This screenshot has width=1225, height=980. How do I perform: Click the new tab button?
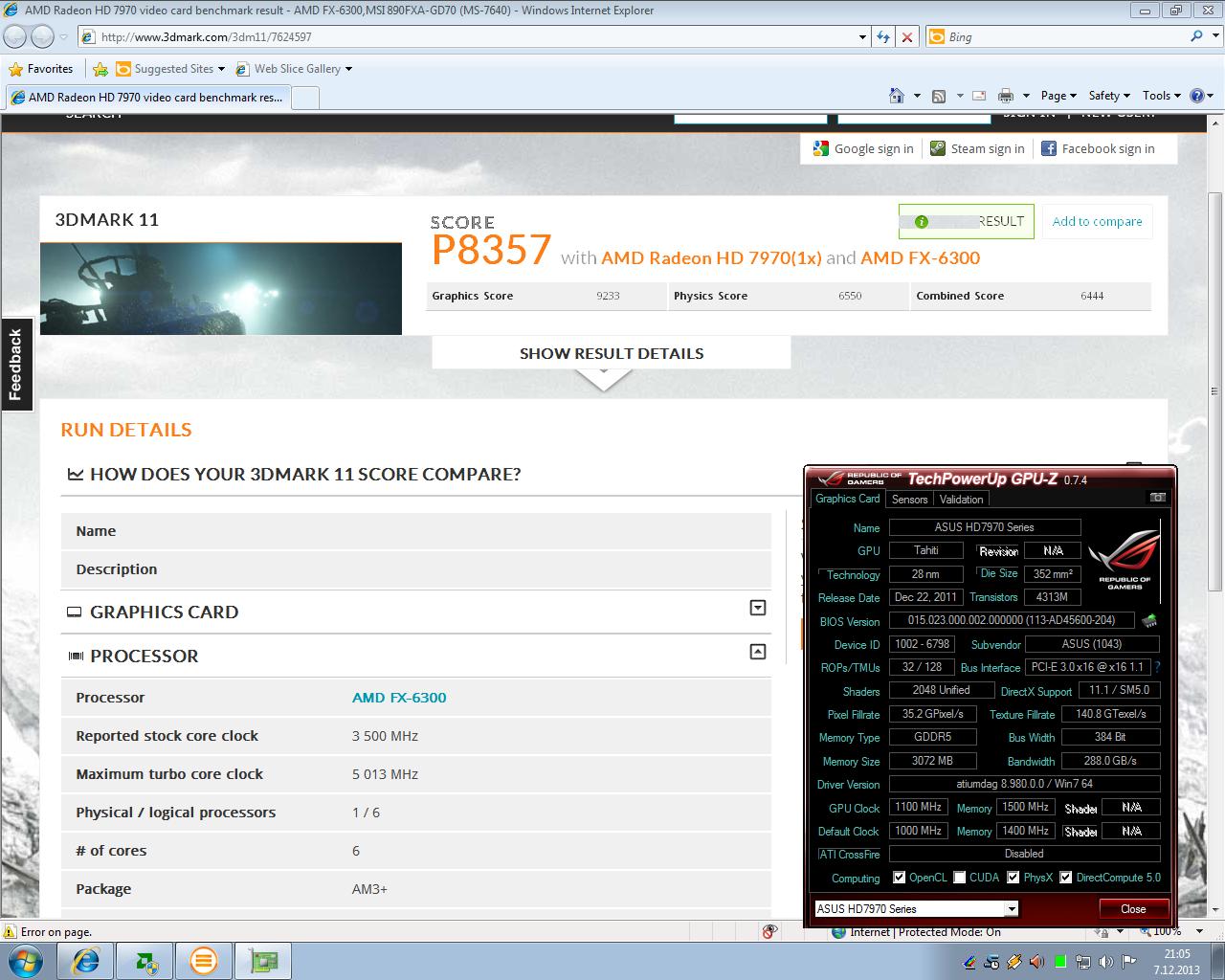304,98
